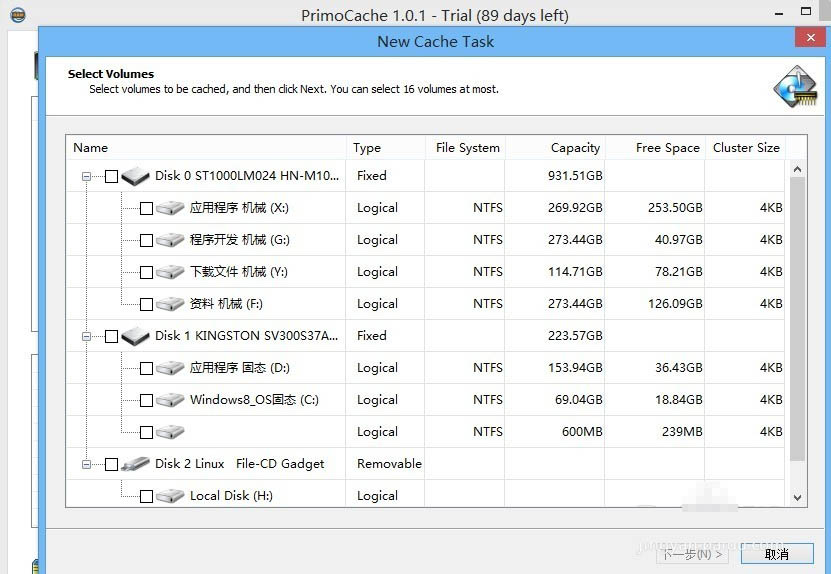Click the Local Disk (H:) volume icon
This screenshot has height=574, width=831.
[171, 496]
